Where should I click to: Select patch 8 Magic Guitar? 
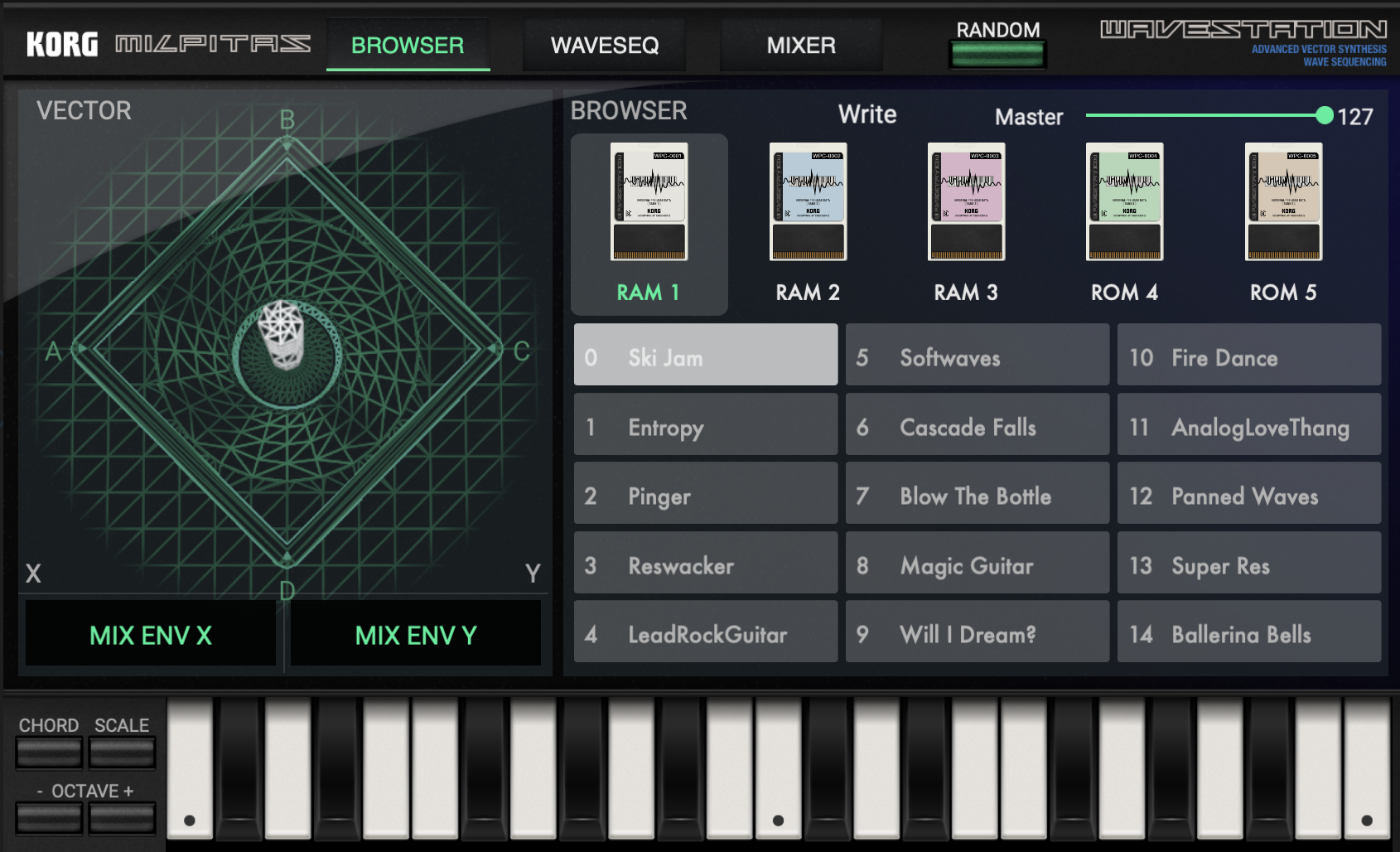pos(978,563)
